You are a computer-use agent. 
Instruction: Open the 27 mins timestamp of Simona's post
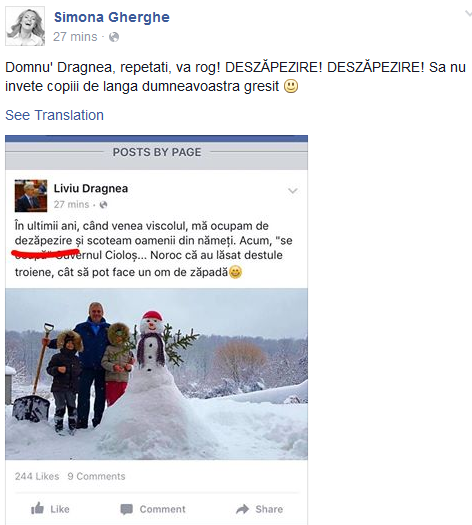pyautogui.click(x=75, y=37)
